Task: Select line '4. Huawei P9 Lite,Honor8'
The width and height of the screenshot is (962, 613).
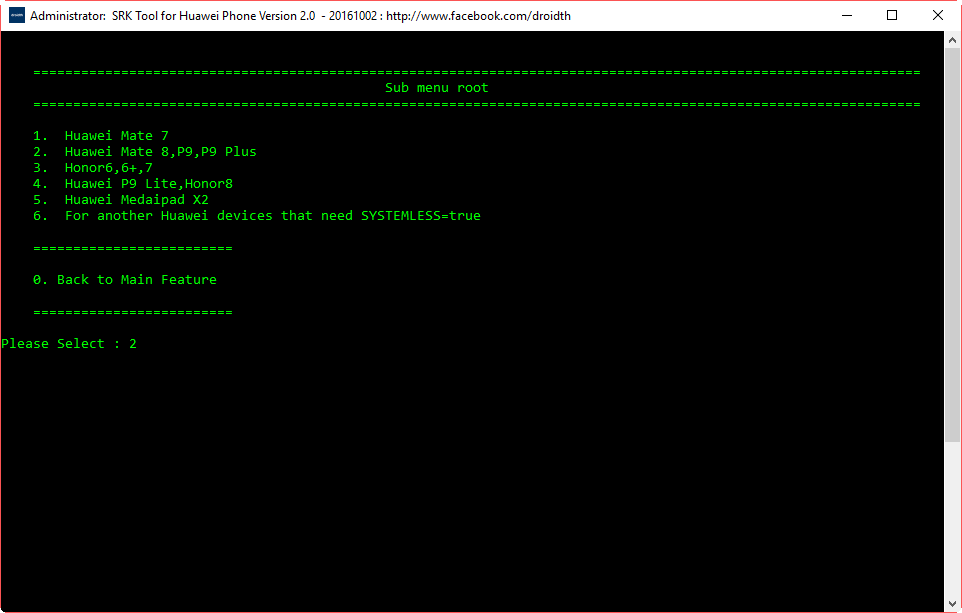Action: pos(133,183)
